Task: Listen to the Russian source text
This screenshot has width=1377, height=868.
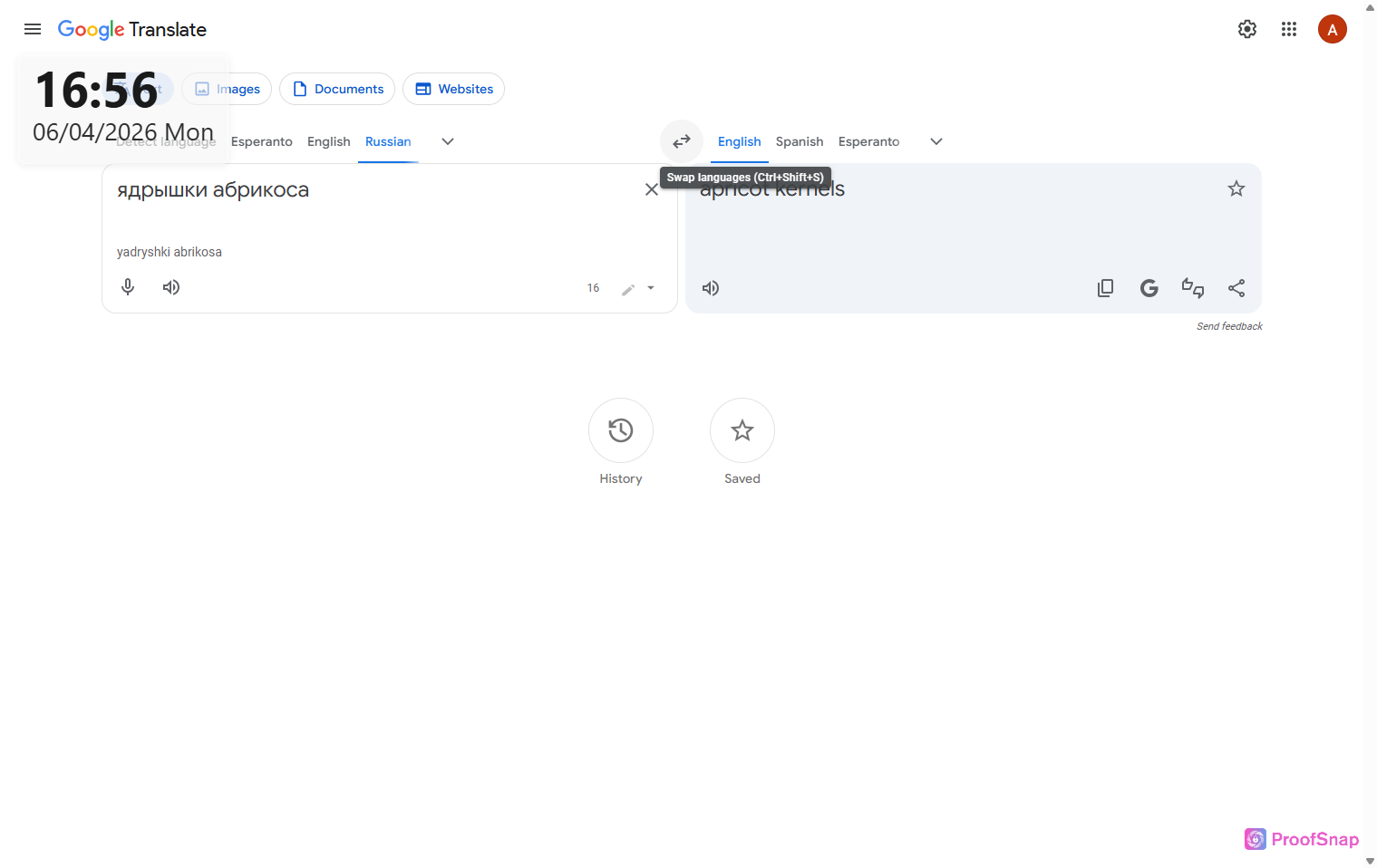Action: click(x=171, y=287)
